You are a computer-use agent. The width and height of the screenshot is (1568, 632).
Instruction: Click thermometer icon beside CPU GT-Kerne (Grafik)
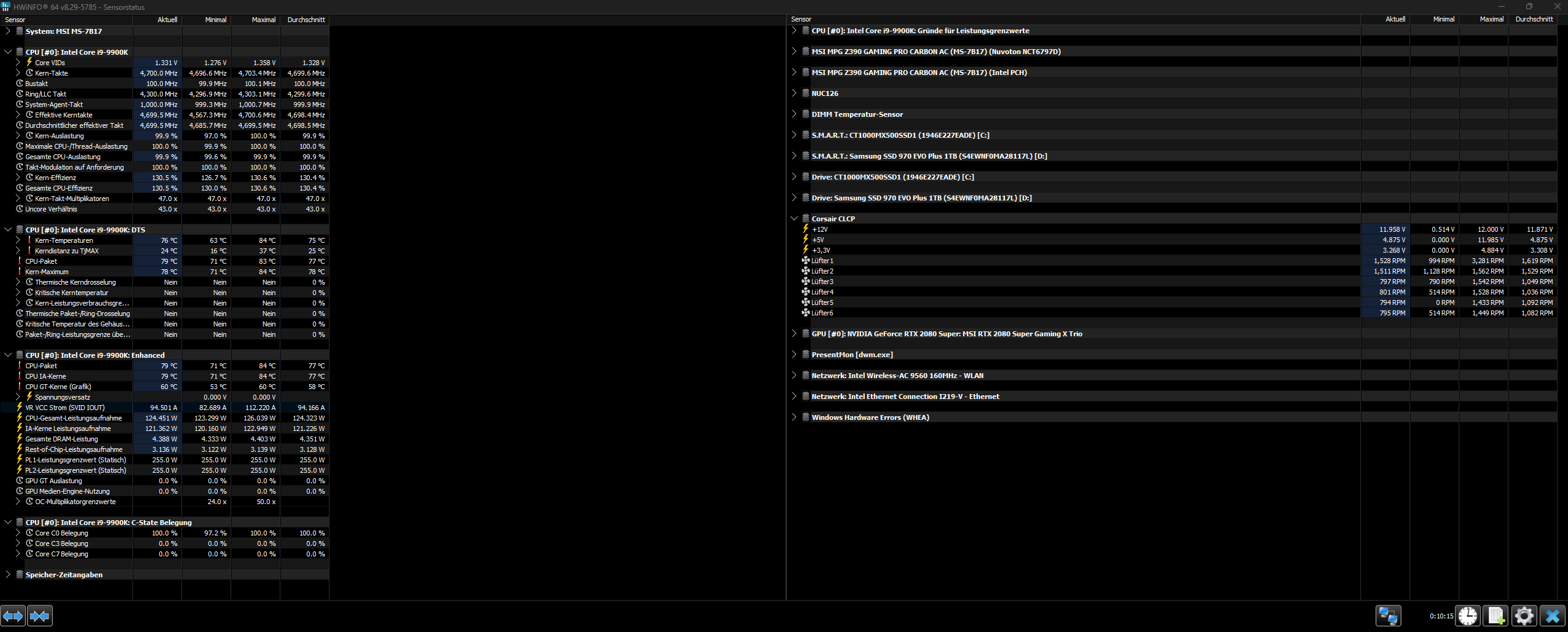[x=20, y=386]
